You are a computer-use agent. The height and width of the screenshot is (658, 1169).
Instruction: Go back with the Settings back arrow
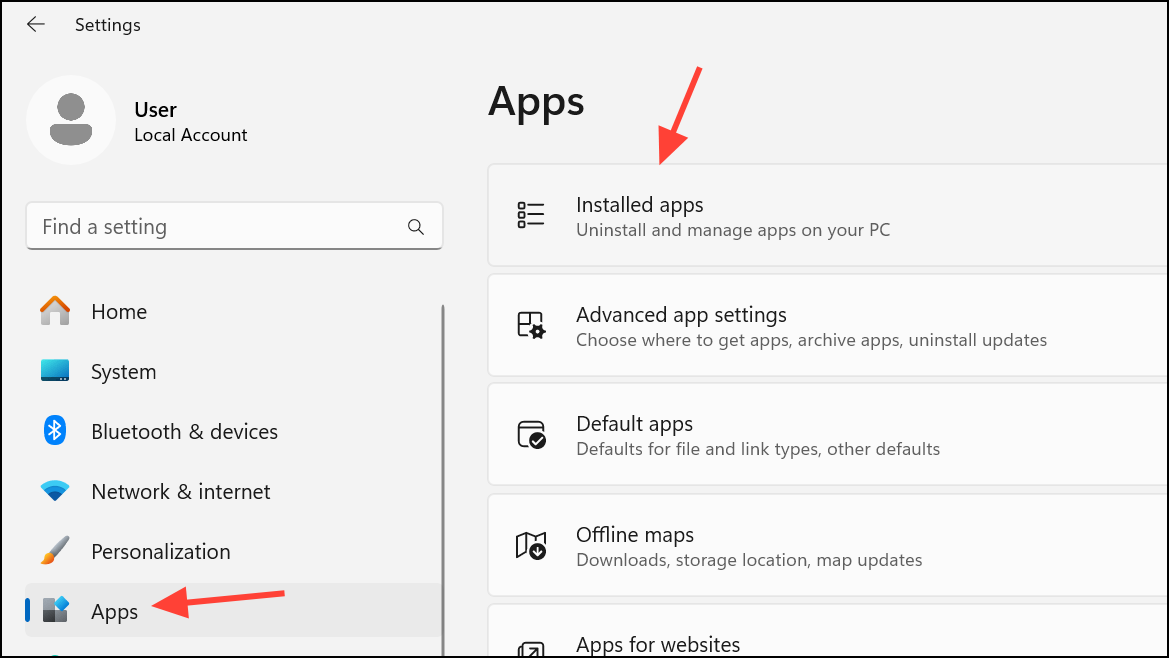[36, 25]
